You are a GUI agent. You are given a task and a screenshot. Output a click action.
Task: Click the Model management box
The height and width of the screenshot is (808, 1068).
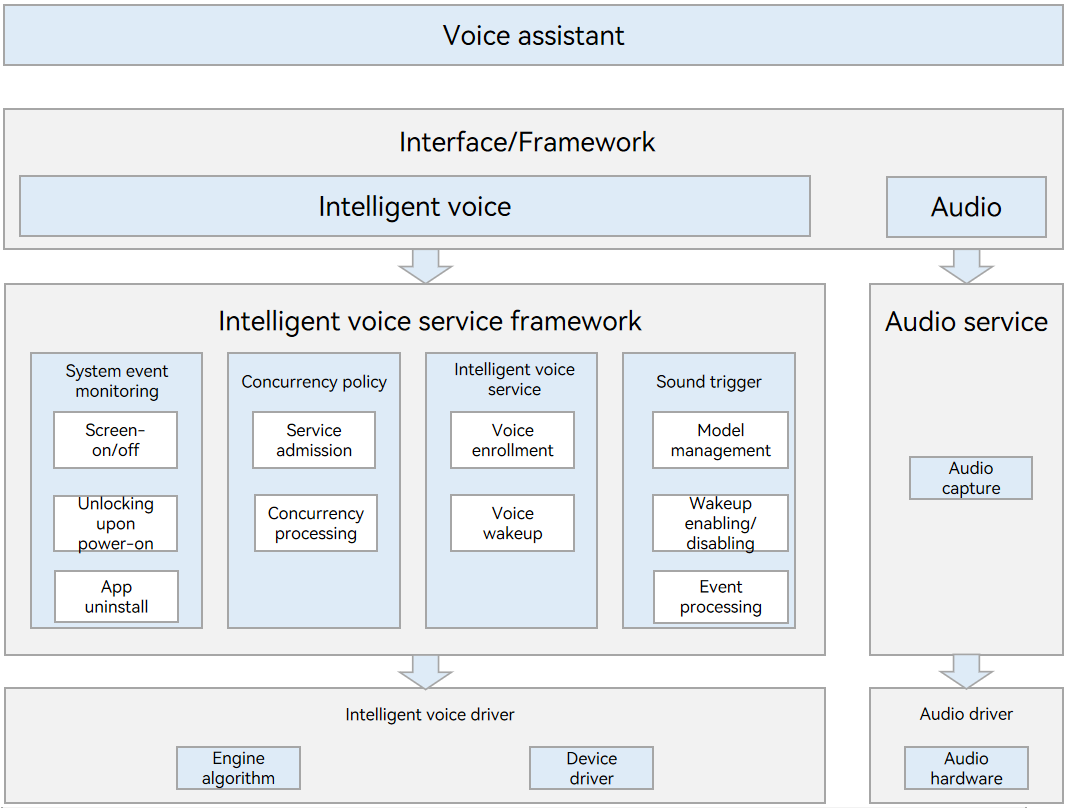[720, 440]
